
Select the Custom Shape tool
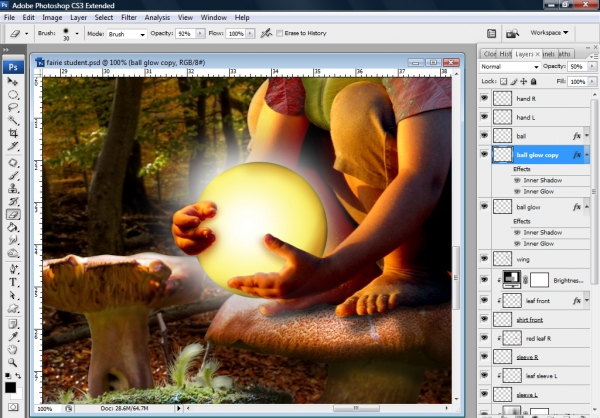pos(13,308)
